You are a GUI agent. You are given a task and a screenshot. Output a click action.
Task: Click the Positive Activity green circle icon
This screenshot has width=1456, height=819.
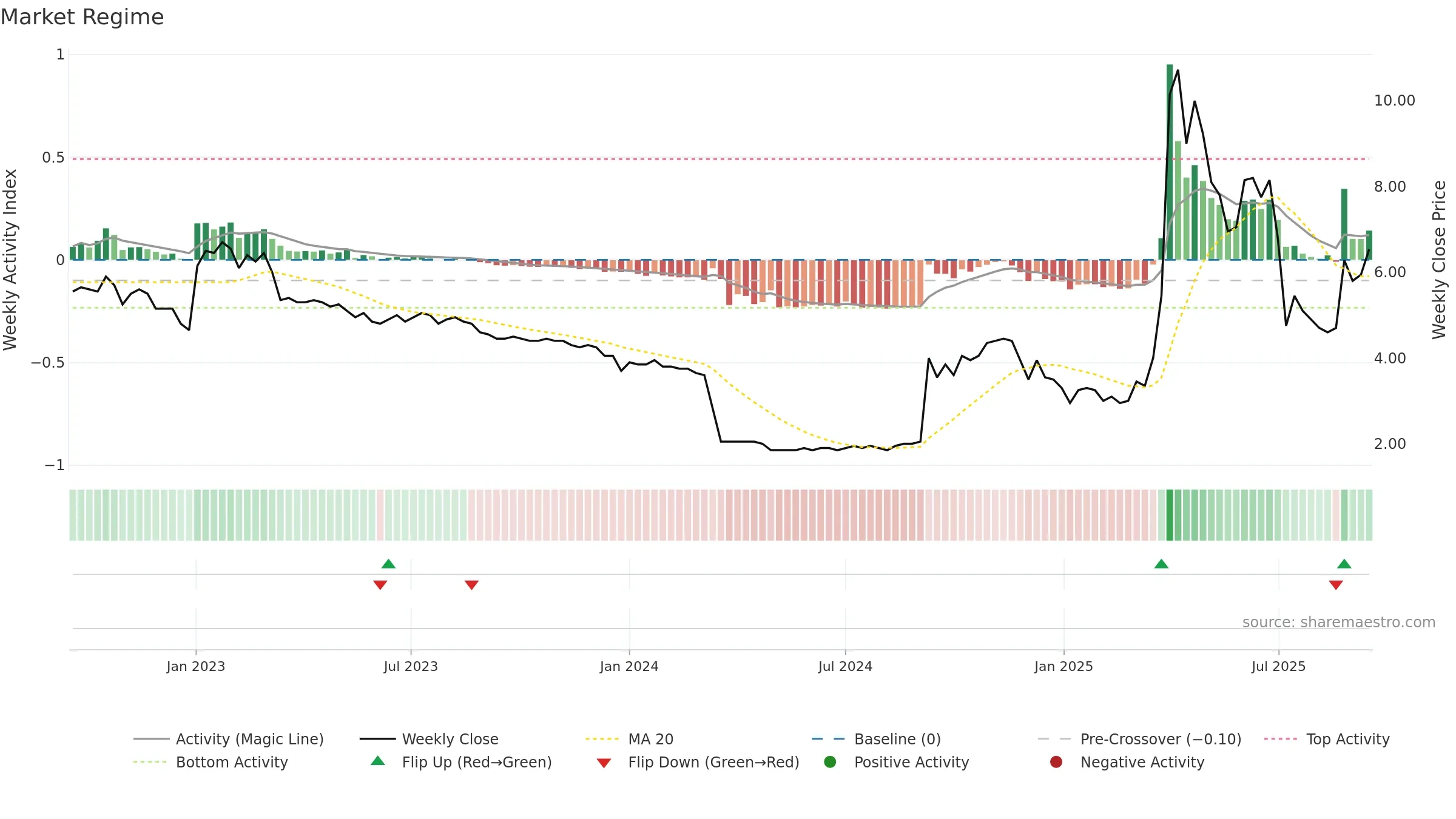coord(830,761)
